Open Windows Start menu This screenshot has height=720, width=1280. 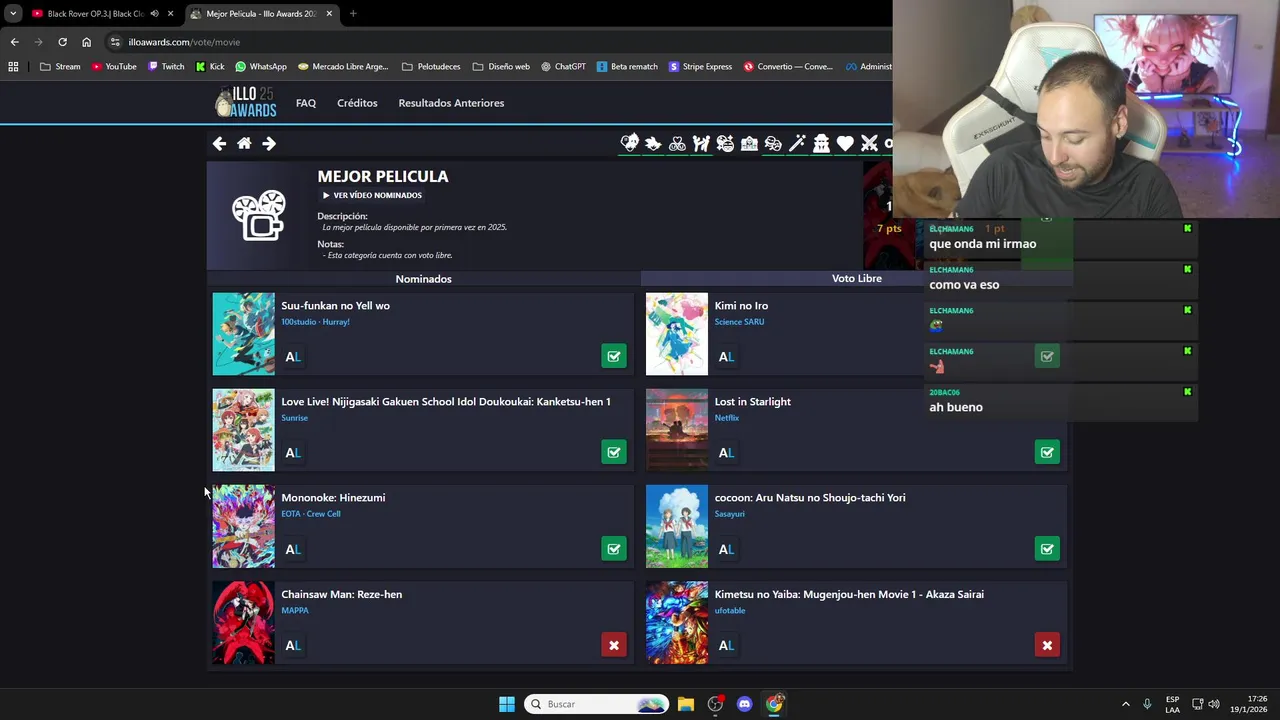[x=507, y=704]
